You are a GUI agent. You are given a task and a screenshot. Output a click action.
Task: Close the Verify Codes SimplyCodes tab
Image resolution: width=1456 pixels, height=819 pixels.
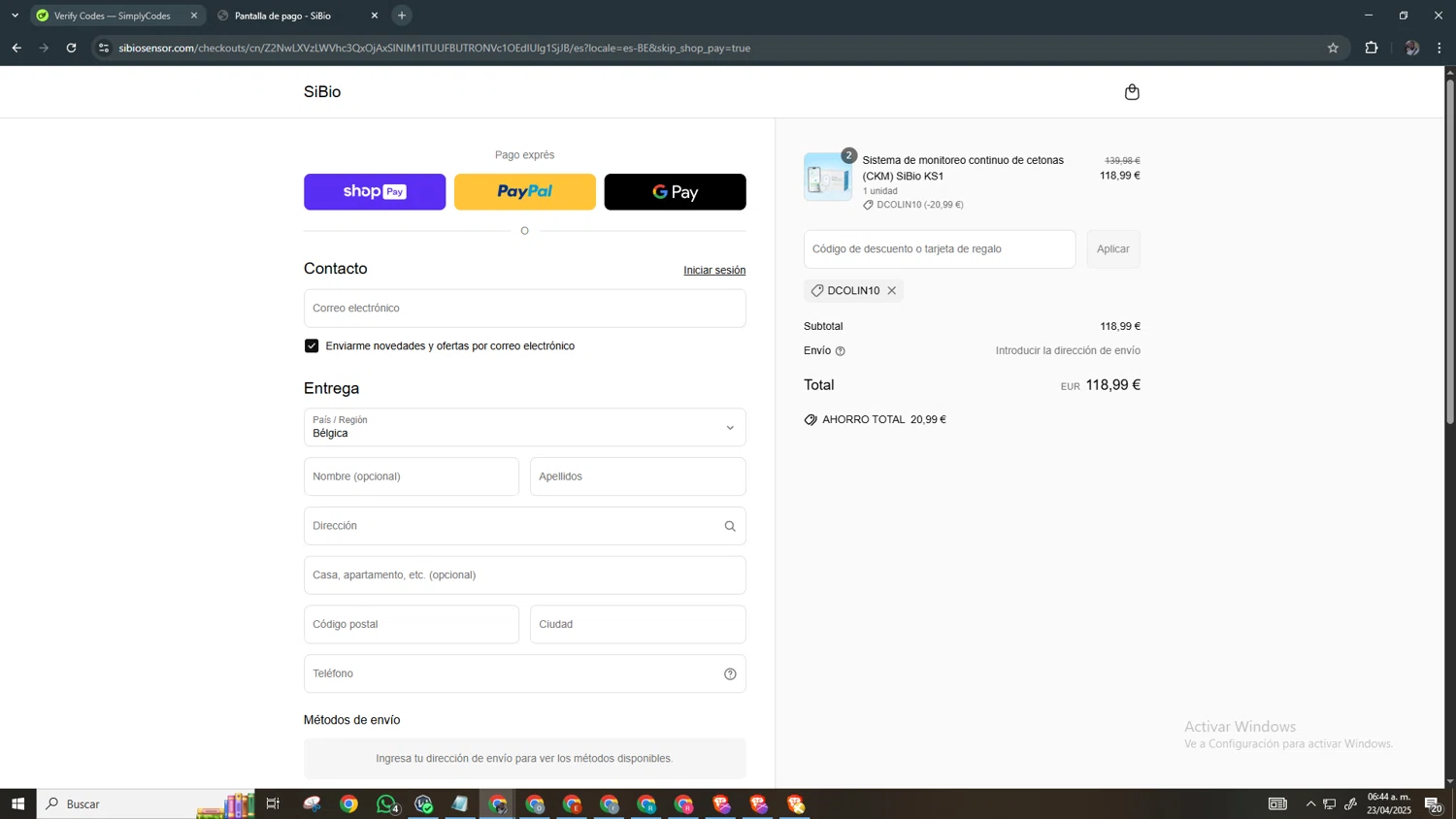click(194, 16)
